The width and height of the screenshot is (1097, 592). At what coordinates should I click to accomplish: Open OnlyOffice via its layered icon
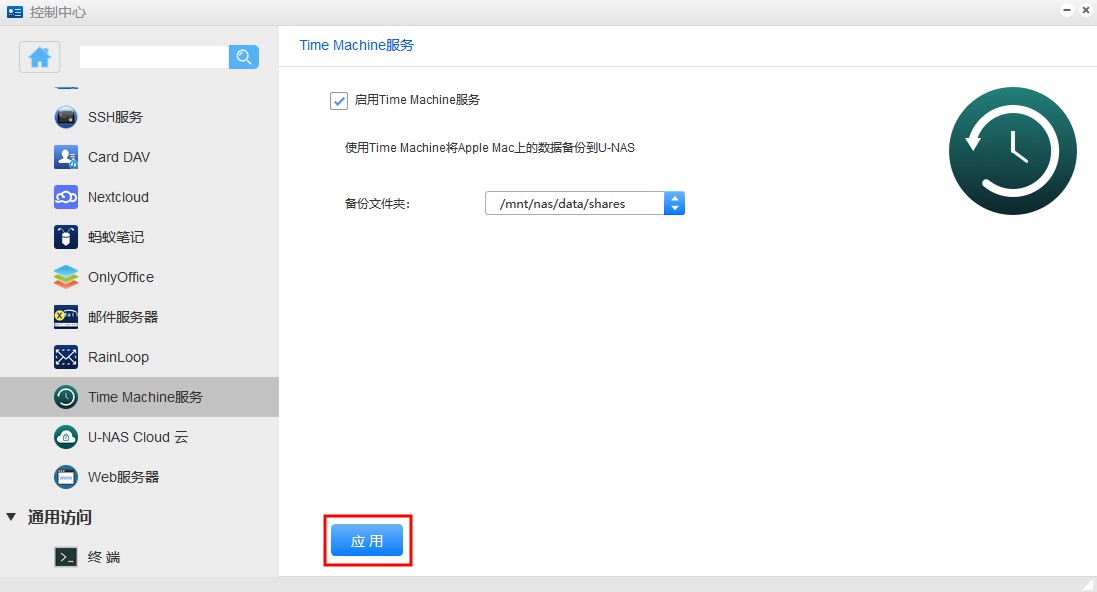click(65, 277)
